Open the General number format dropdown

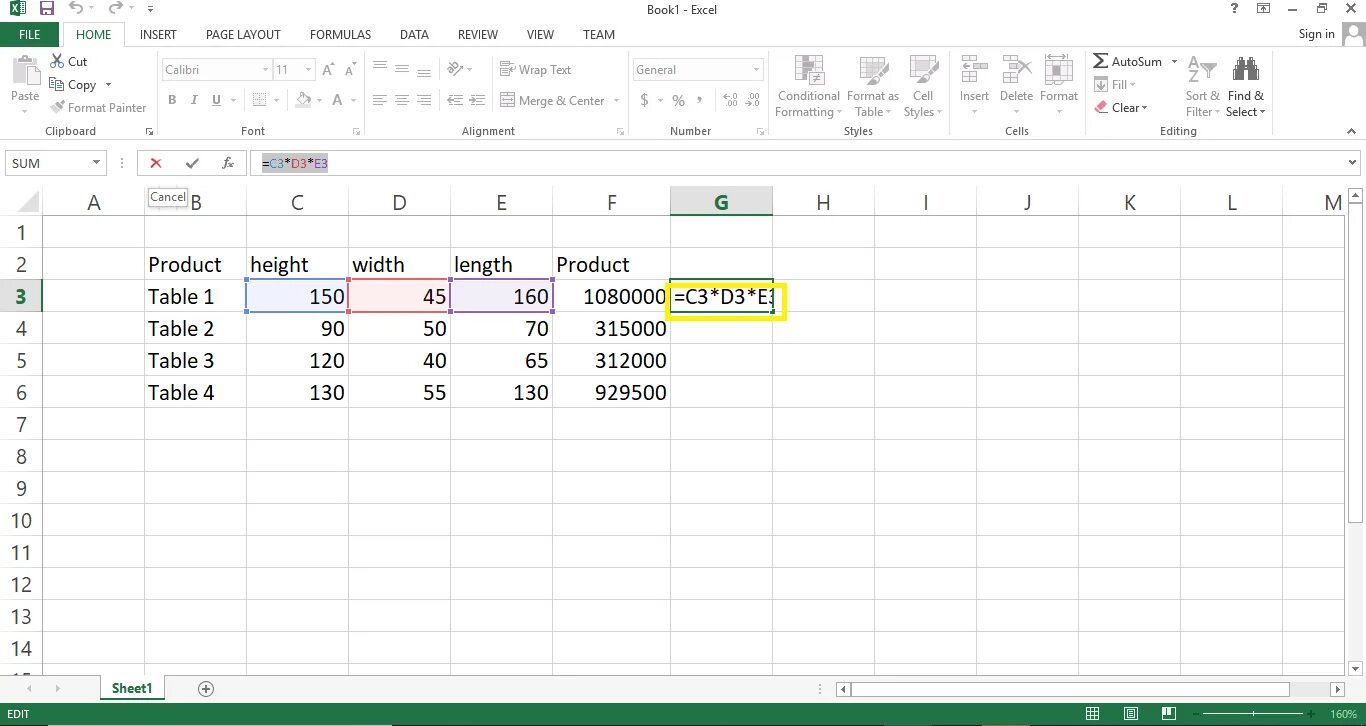(756, 70)
